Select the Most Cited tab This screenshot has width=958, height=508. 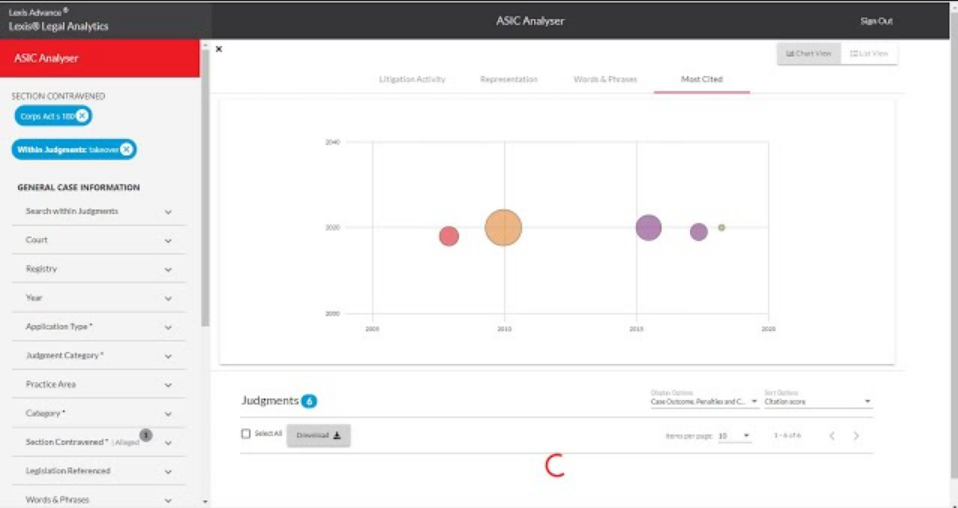(x=701, y=79)
